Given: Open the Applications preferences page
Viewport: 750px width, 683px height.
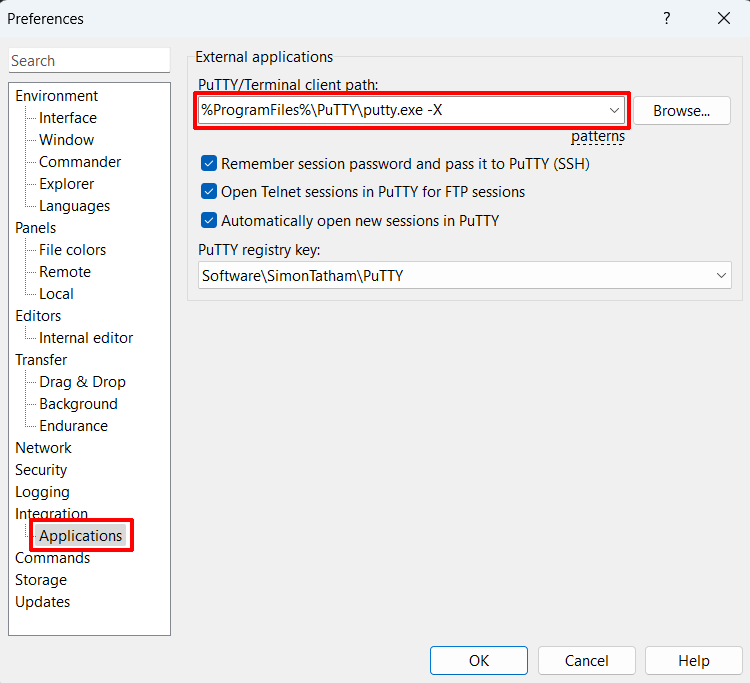Looking at the screenshot, I should click(81, 536).
